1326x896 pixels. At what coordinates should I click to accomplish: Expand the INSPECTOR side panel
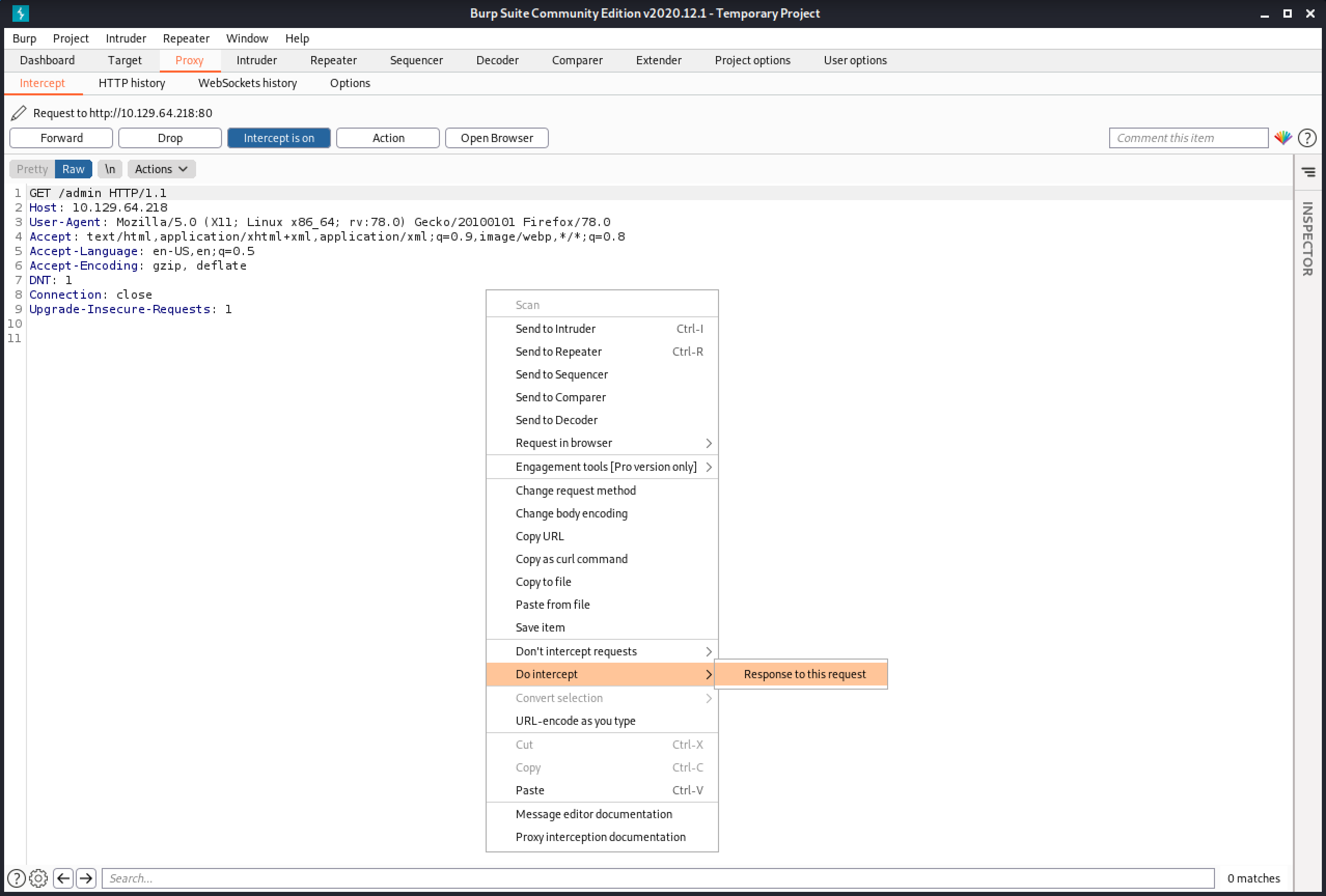click(1308, 239)
